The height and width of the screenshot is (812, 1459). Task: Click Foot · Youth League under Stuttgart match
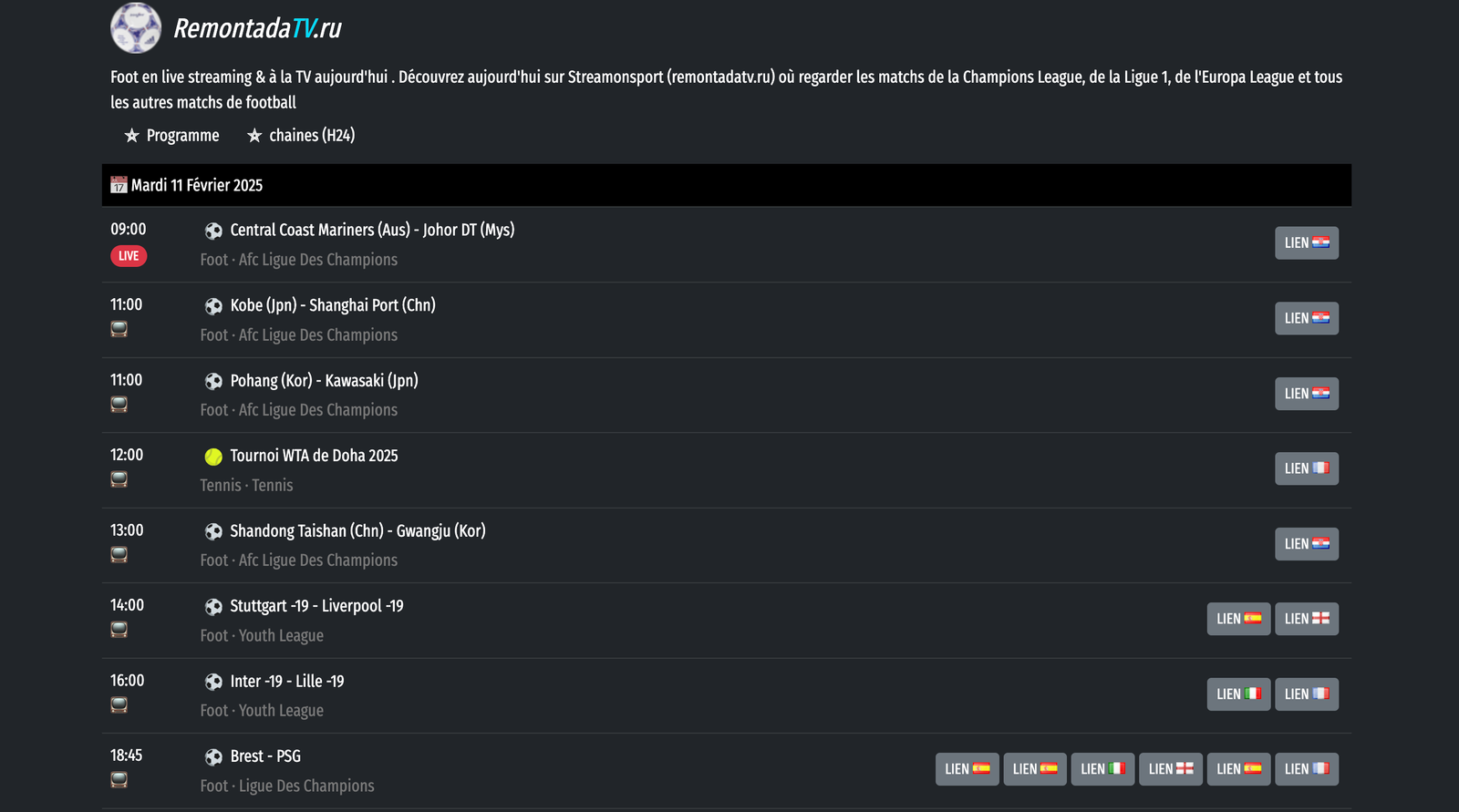[262, 636]
